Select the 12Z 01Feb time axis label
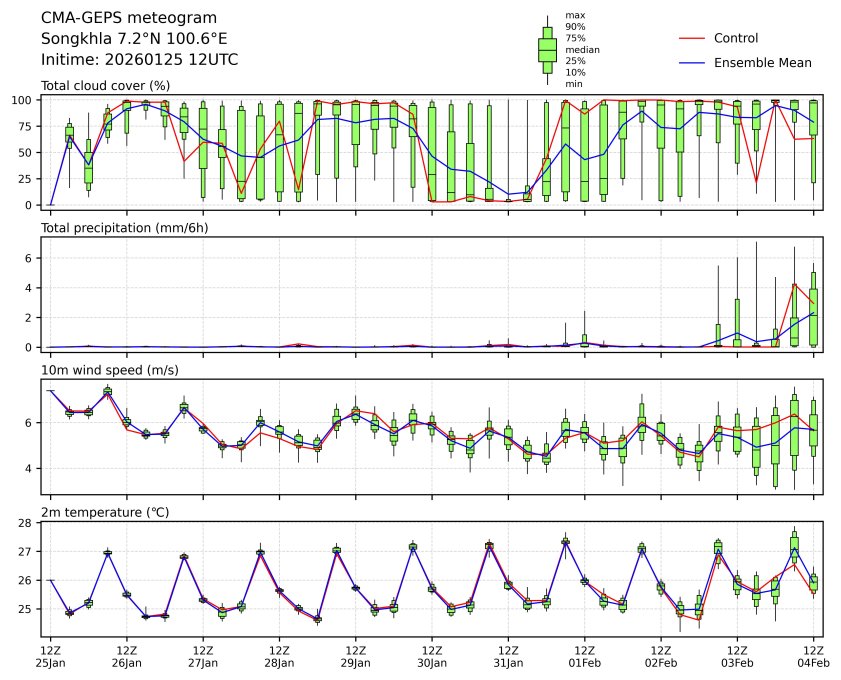This screenshot has width=841, height=680. click(x=584, y=655)
